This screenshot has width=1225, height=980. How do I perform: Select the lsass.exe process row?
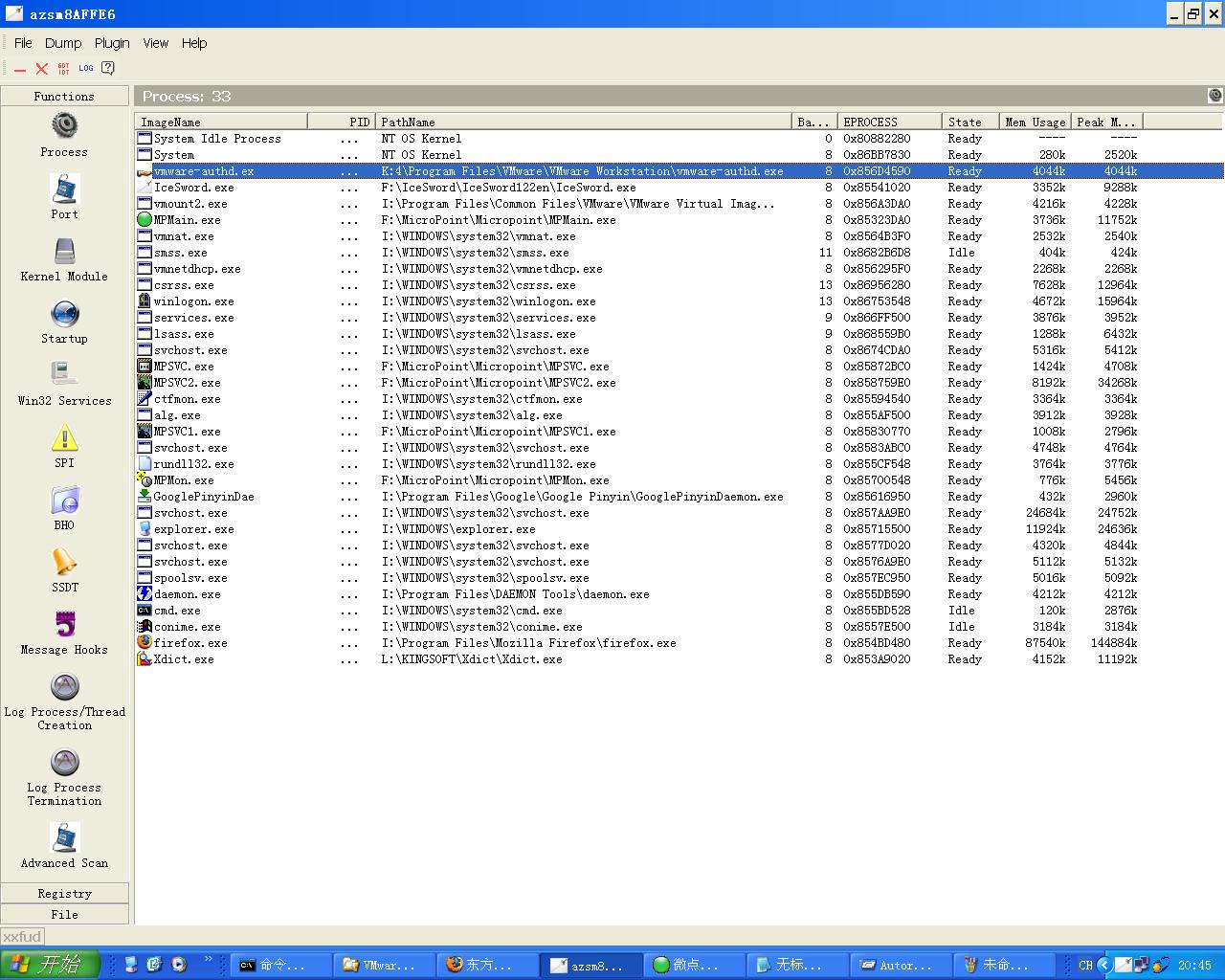(679, 334)
